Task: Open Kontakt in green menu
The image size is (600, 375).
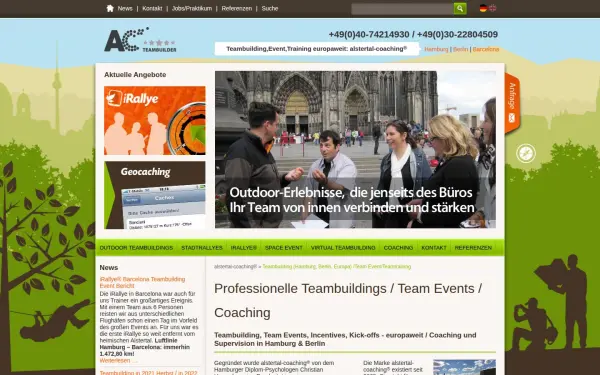Action: coord(434,248)
